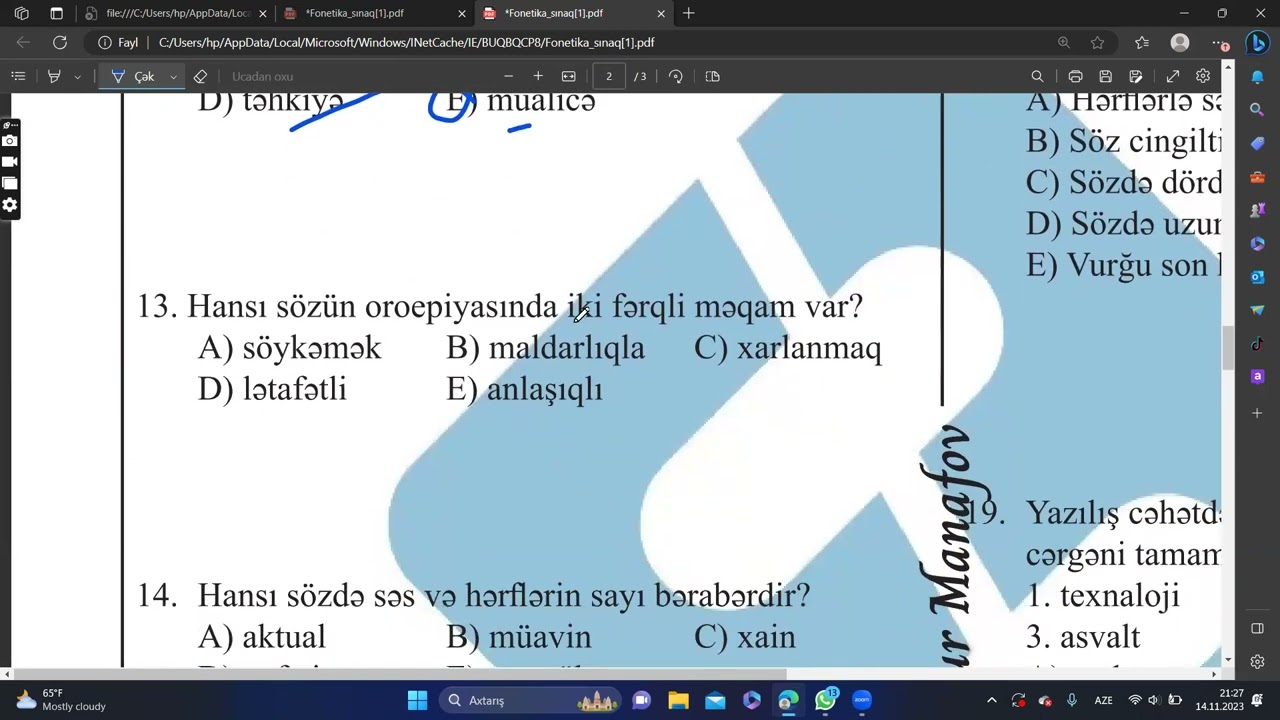Open the screen recorder camera capture icon
Screen dimensions: 1280x720
(x=10, y=141)
